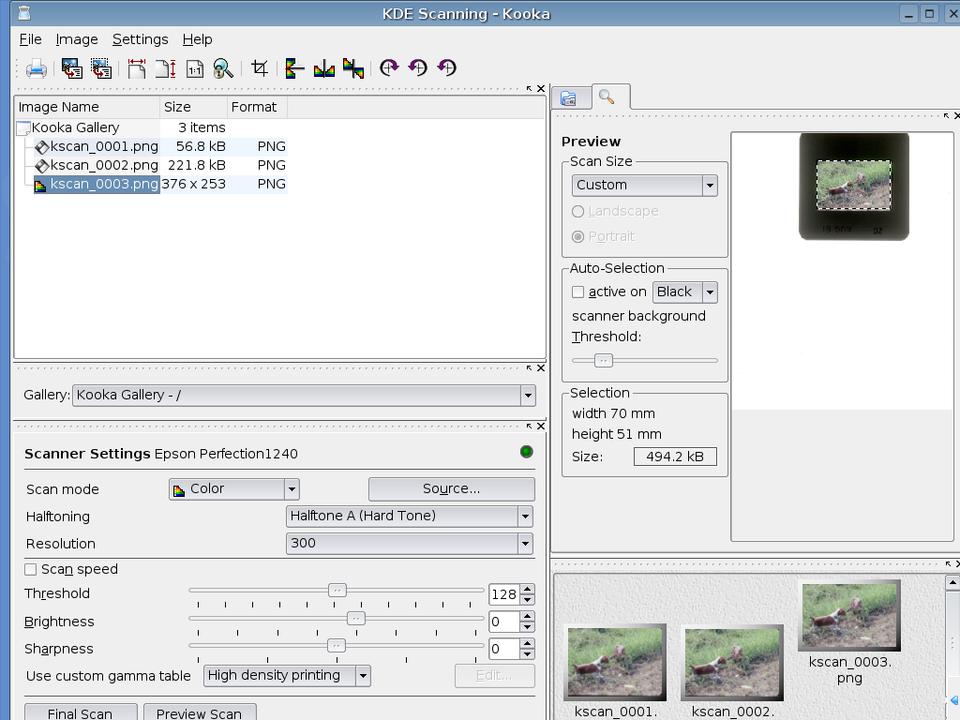Click the Brightness slider handle
Screen dimensions: 960x720
pos(355,619)
